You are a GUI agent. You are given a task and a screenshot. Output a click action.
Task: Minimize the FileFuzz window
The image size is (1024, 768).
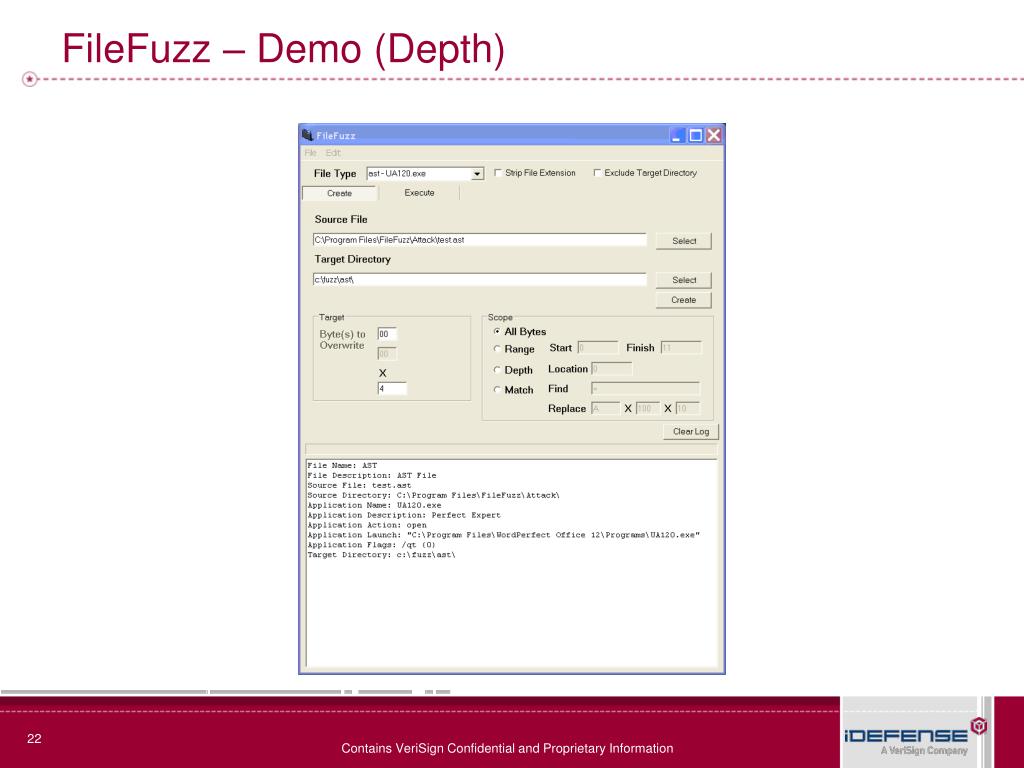coord(678,135)
